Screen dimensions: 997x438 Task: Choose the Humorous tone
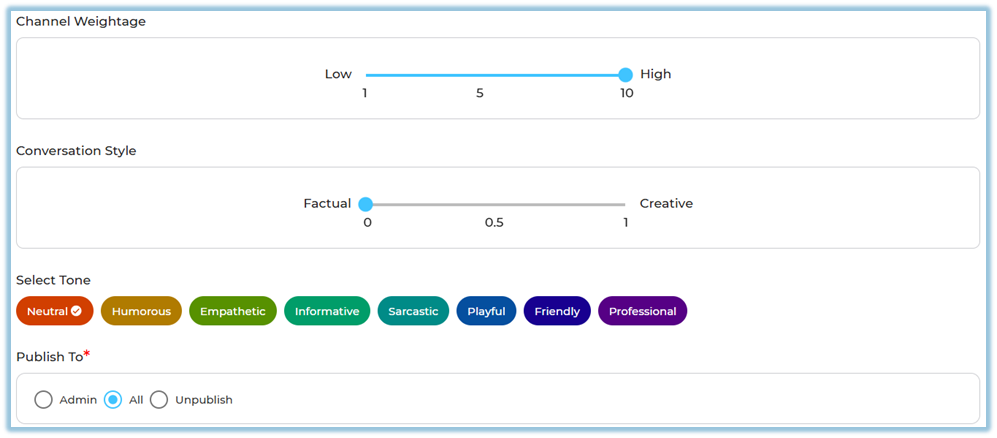[x=141, y=311]
